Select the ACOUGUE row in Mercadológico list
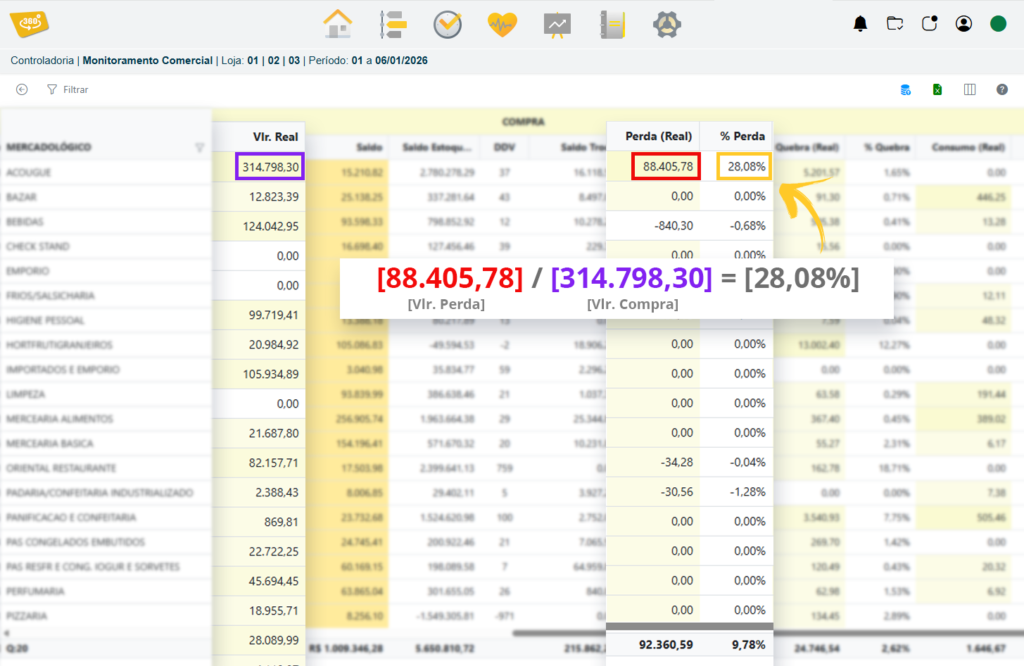This screenshot has height=666, width=1024. [29, 173]
